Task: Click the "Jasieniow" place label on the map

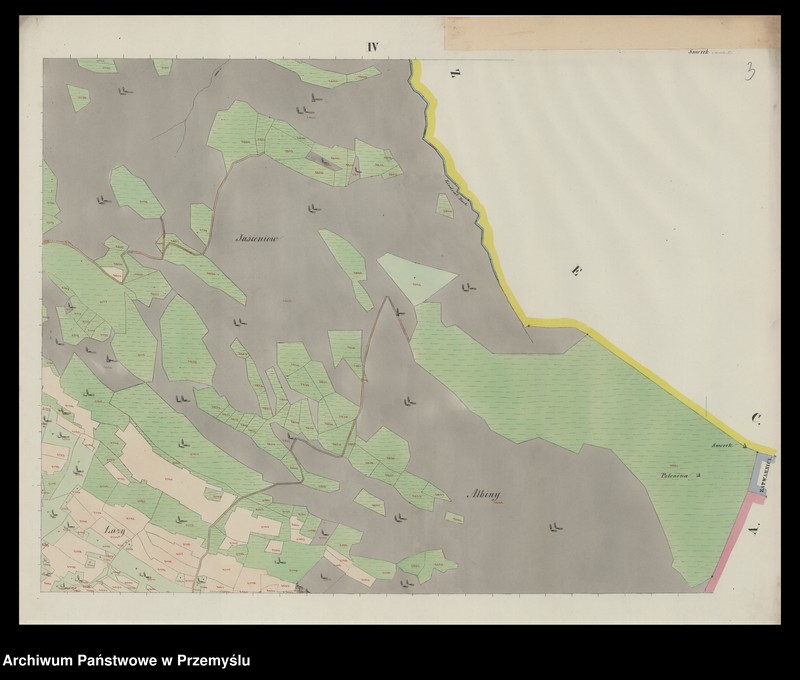Action: tap(257, 238)
